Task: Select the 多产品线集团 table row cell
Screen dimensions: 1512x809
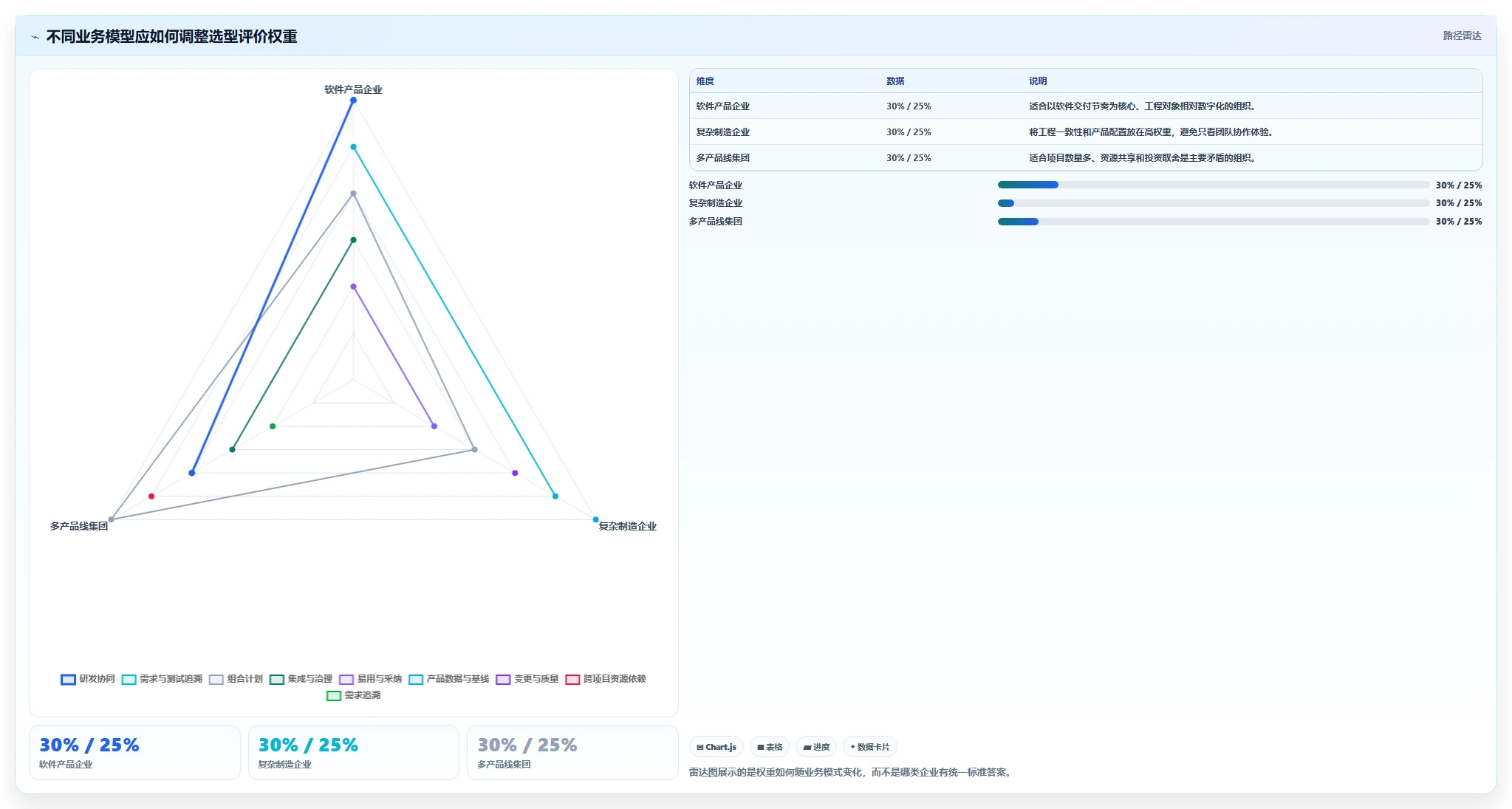Action: tap(722, 158)
